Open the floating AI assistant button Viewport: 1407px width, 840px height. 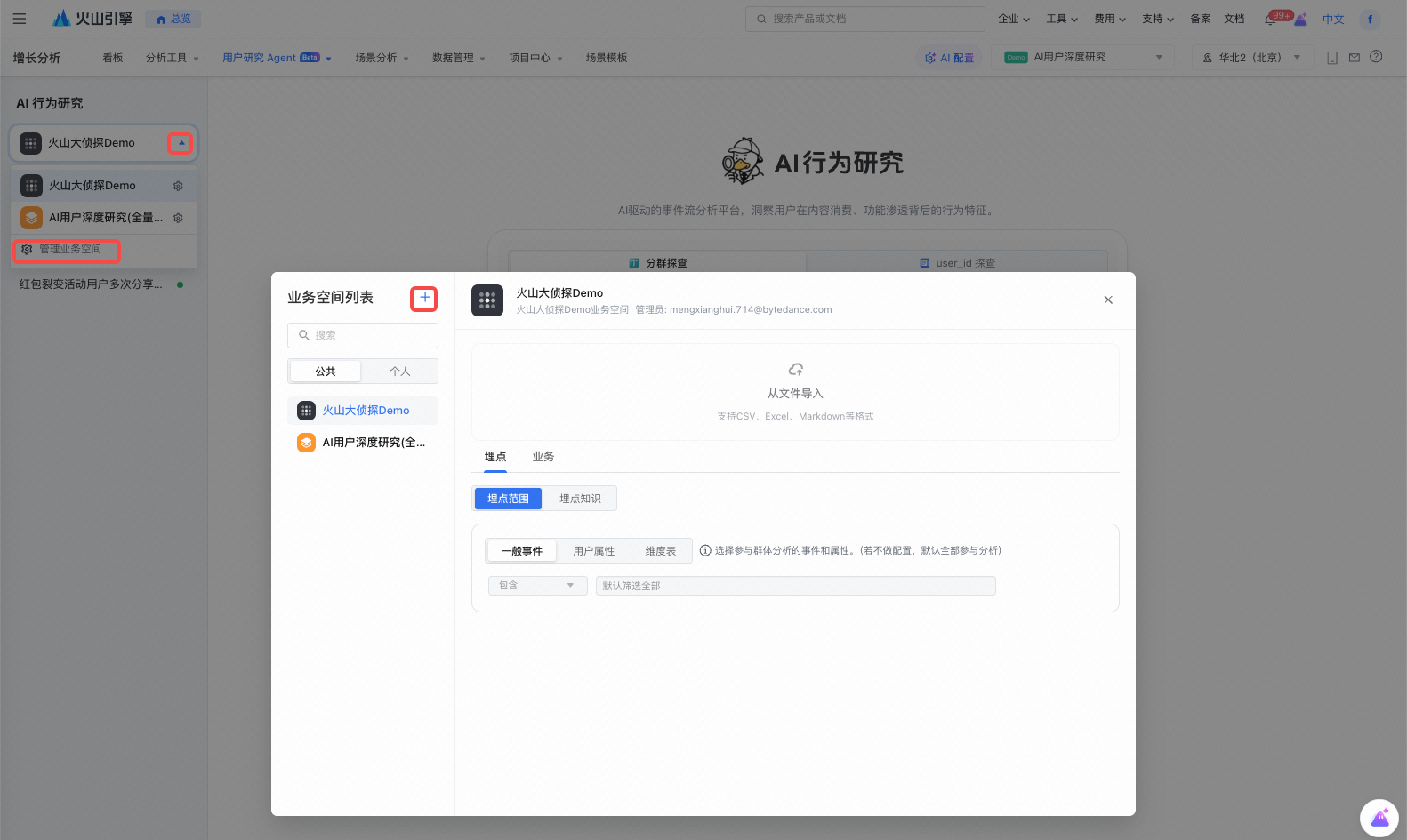point(1379,818)
